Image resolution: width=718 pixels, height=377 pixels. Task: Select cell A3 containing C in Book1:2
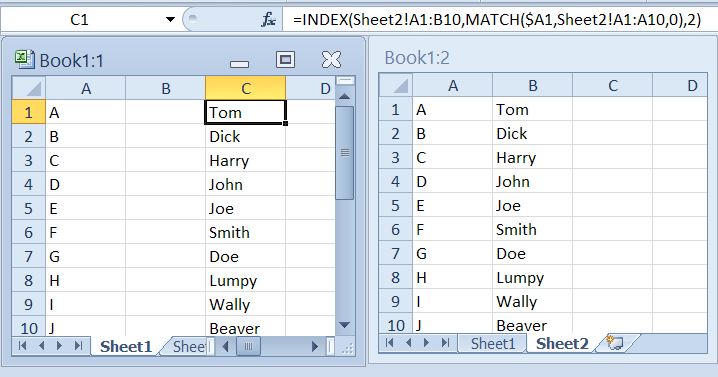(x=452, y=158)
